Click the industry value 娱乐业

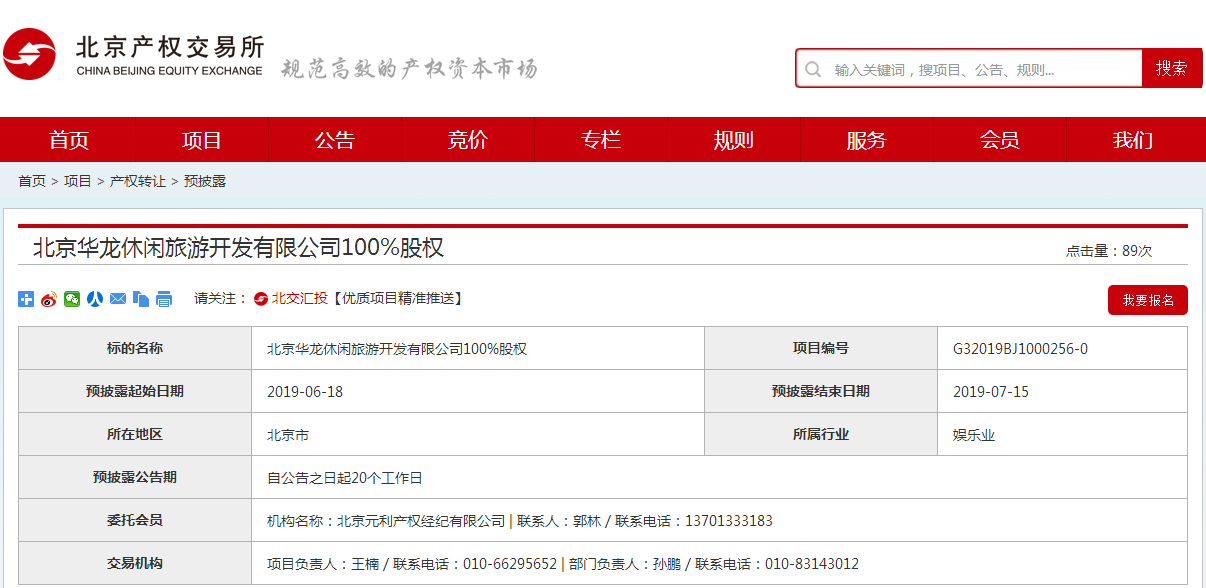pyautogui.click(x=974, y=435)
